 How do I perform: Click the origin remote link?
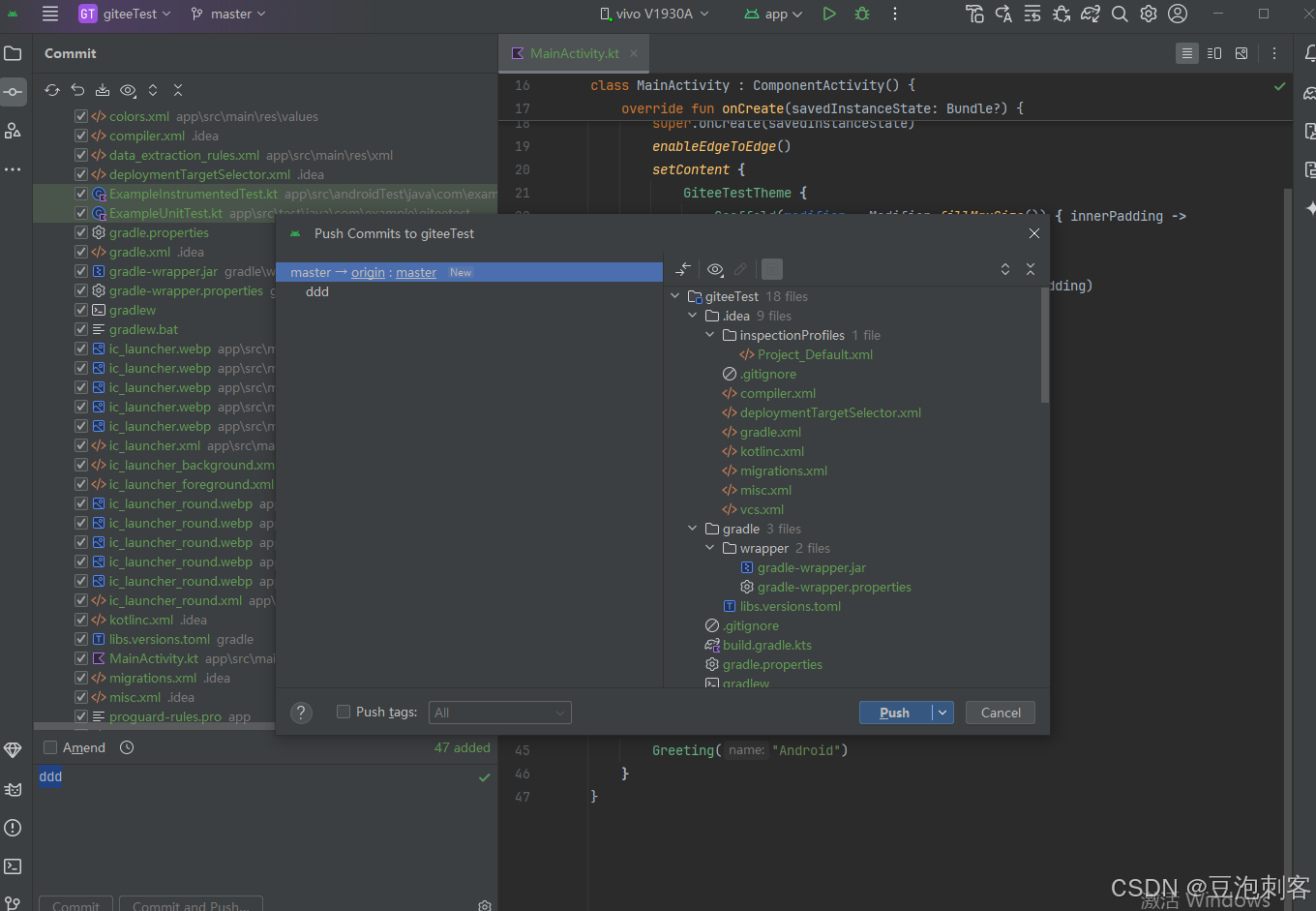pyautogui.click(x=368, y=272)
